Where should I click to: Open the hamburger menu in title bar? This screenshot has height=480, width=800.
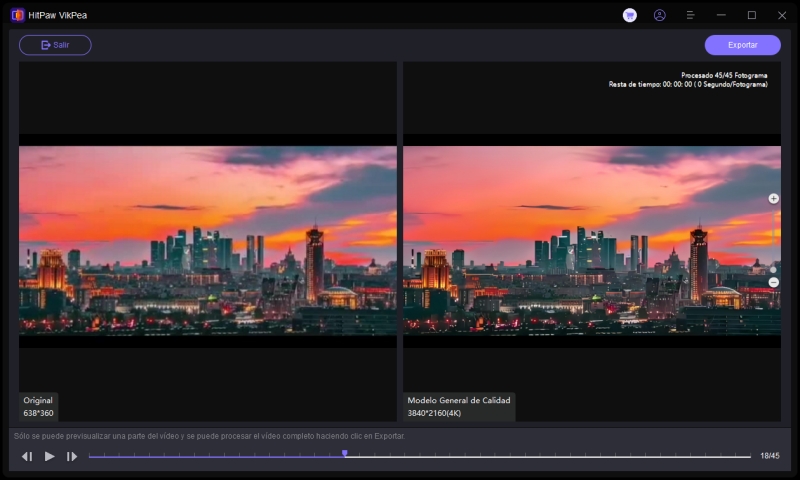[690, 15]
